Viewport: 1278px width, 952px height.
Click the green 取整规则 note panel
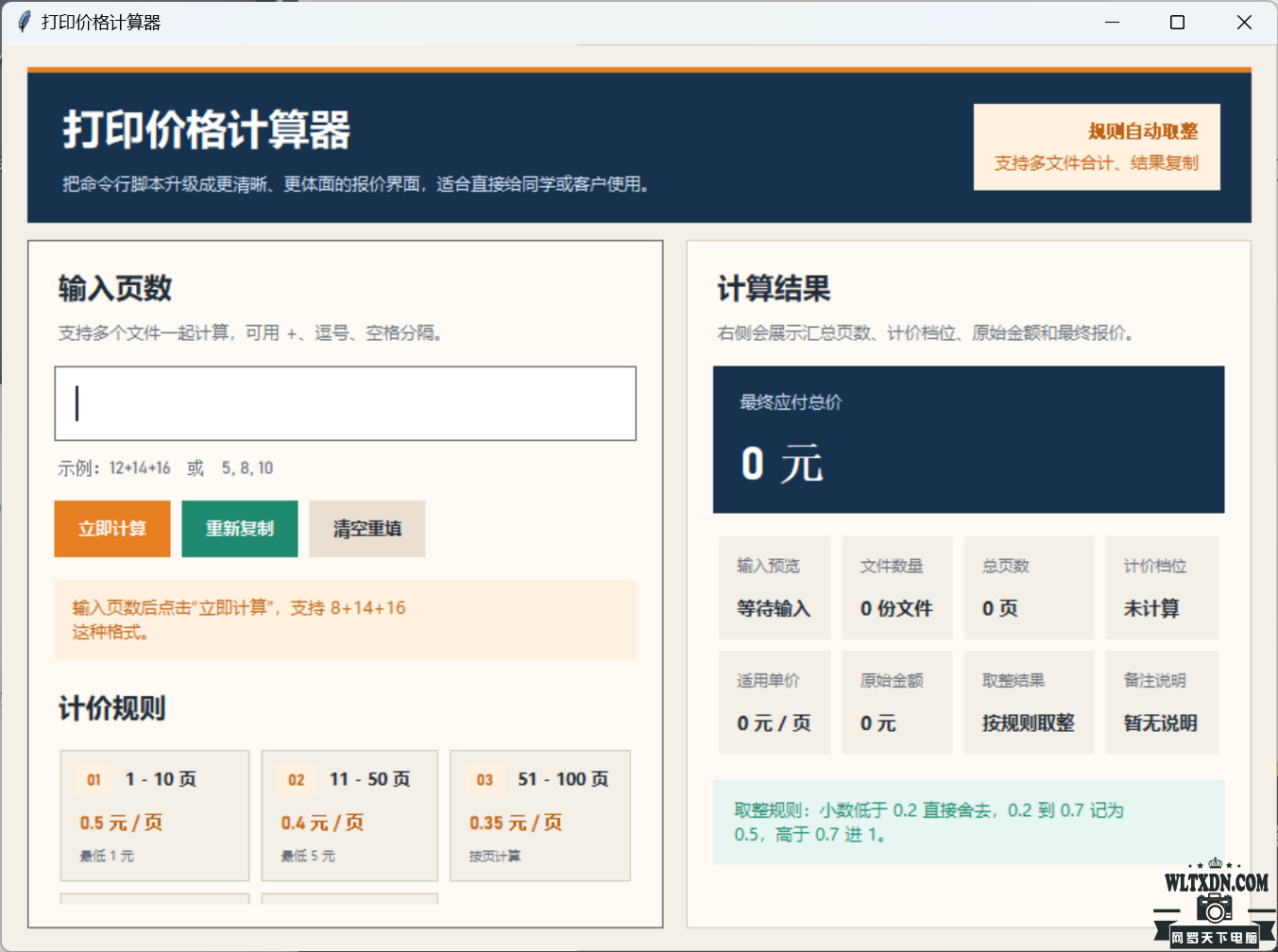(x=968, y=822)
